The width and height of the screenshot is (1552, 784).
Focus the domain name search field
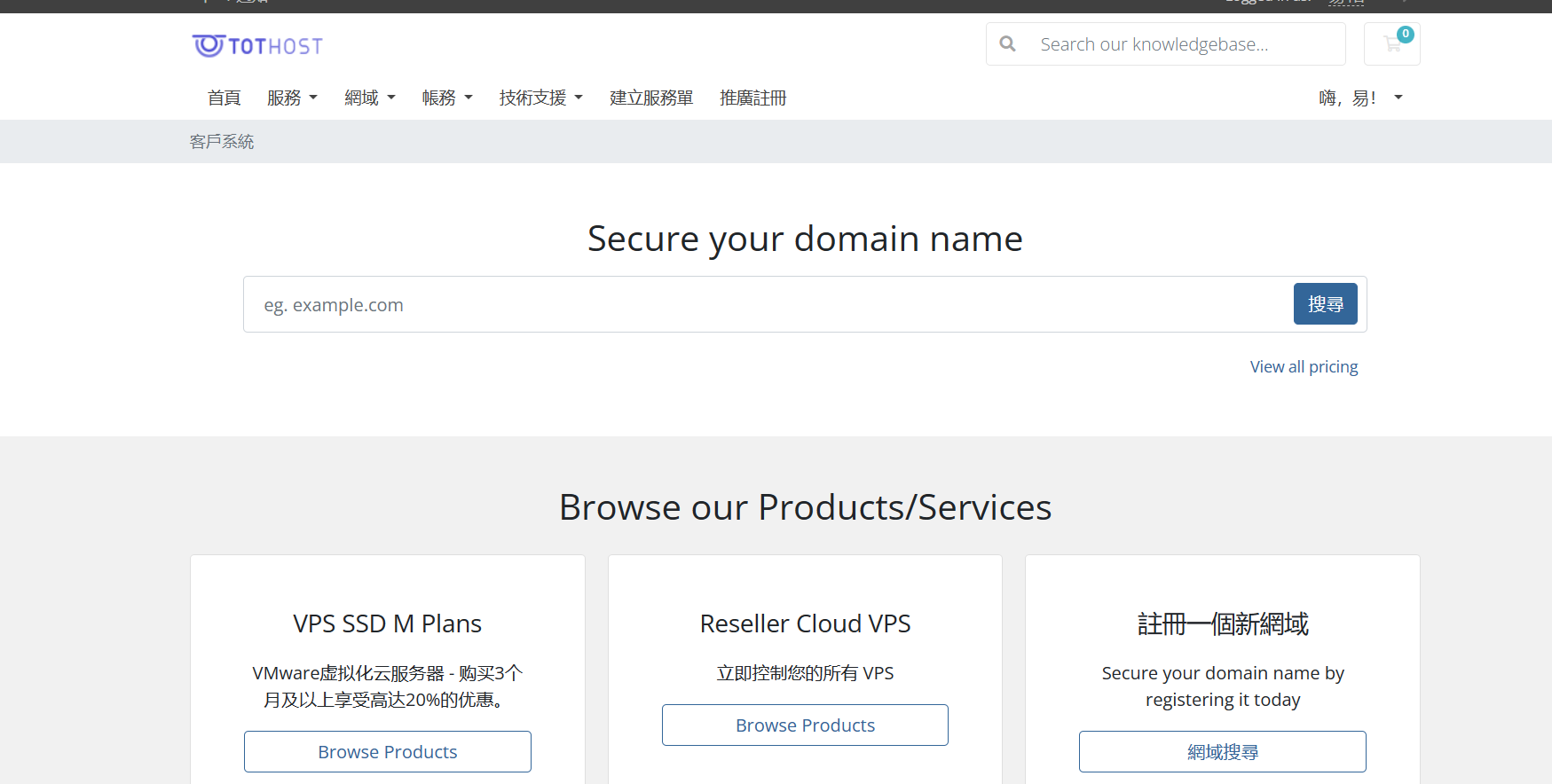763,305
